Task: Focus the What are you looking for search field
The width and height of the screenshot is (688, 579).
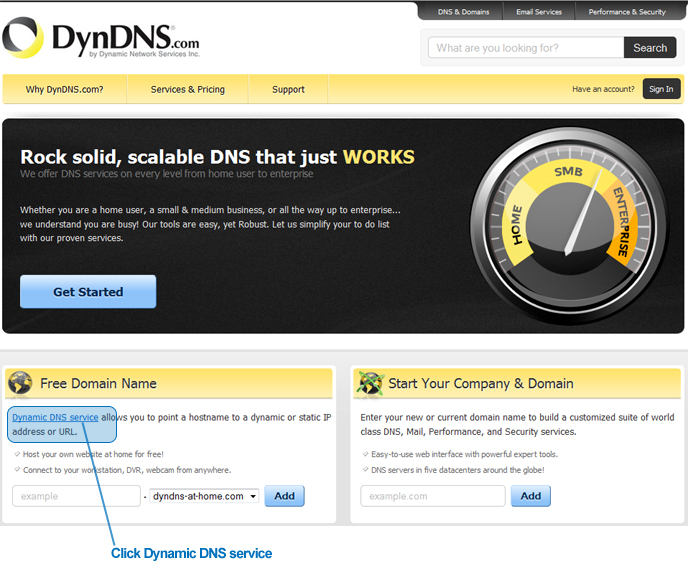Action: click(526, 48)
